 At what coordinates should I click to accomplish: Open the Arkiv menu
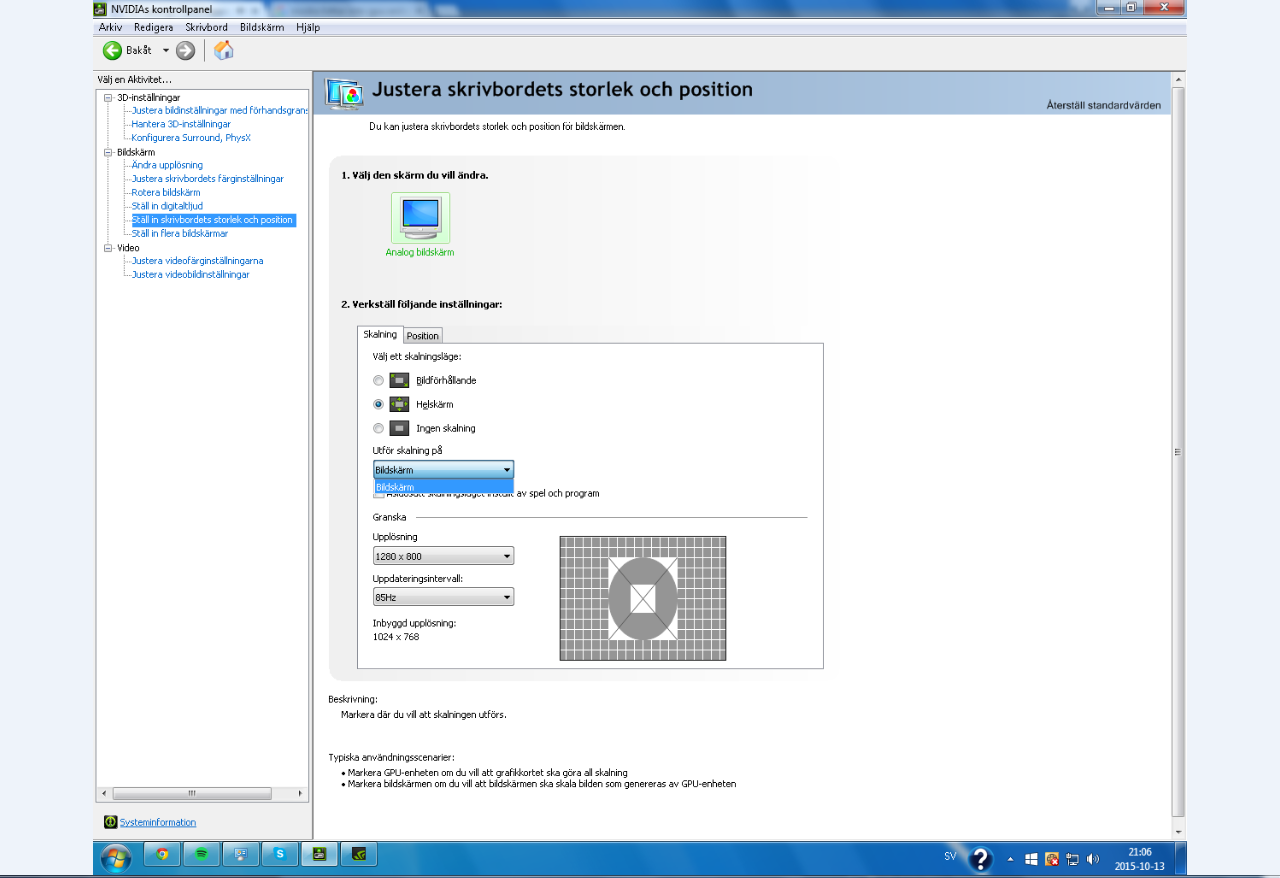point(110,27)
